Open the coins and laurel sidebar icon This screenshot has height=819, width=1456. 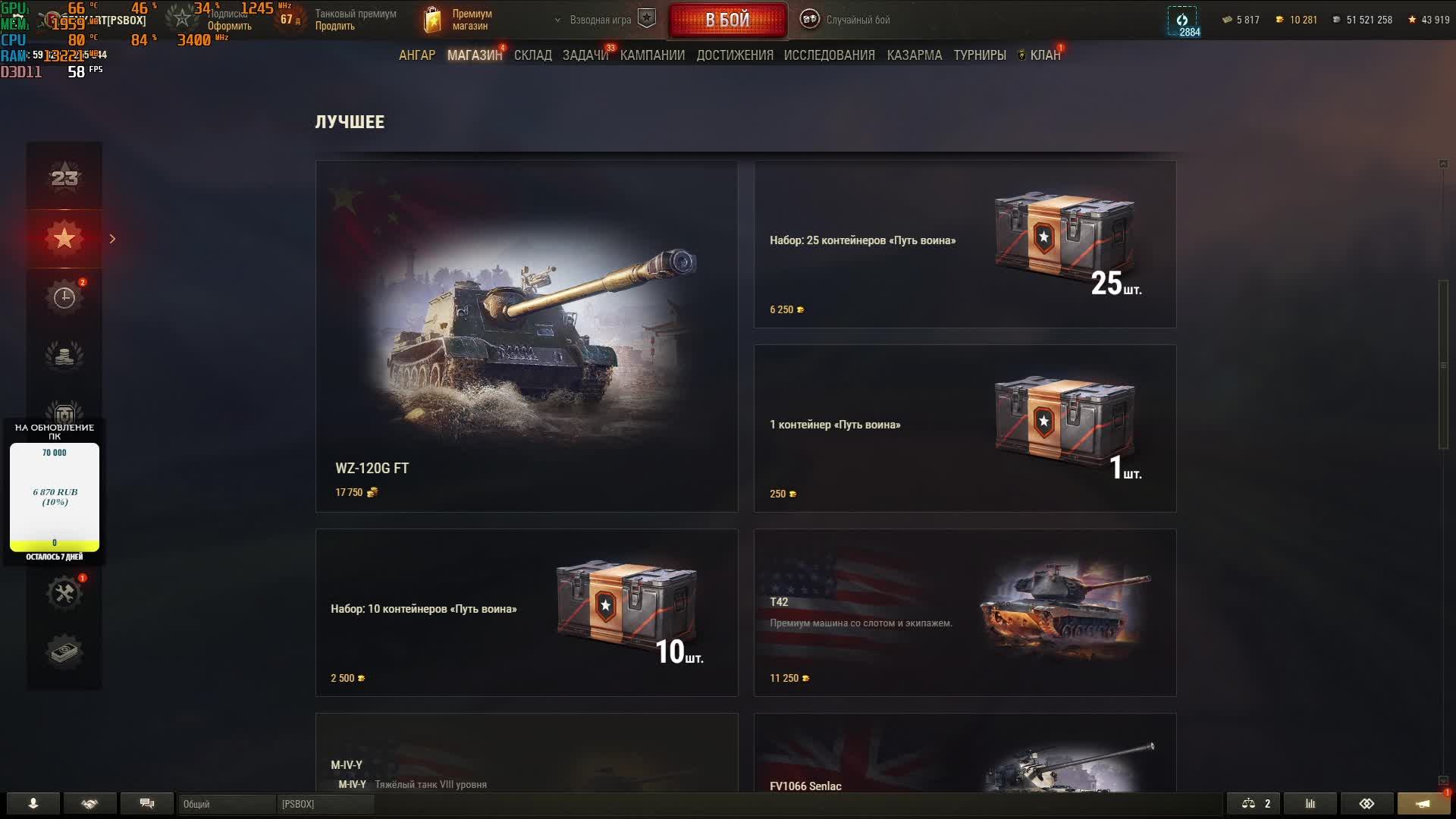click(x=64, y=356)
